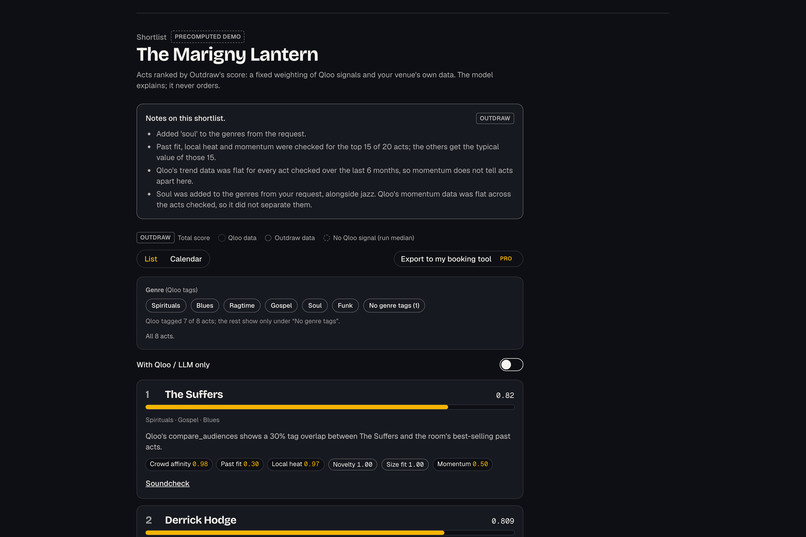Image resolution: width=806 pixels, height=537 pixels.
Task: Click the No Qloo signal legend circle
Action: click(326, 238)
